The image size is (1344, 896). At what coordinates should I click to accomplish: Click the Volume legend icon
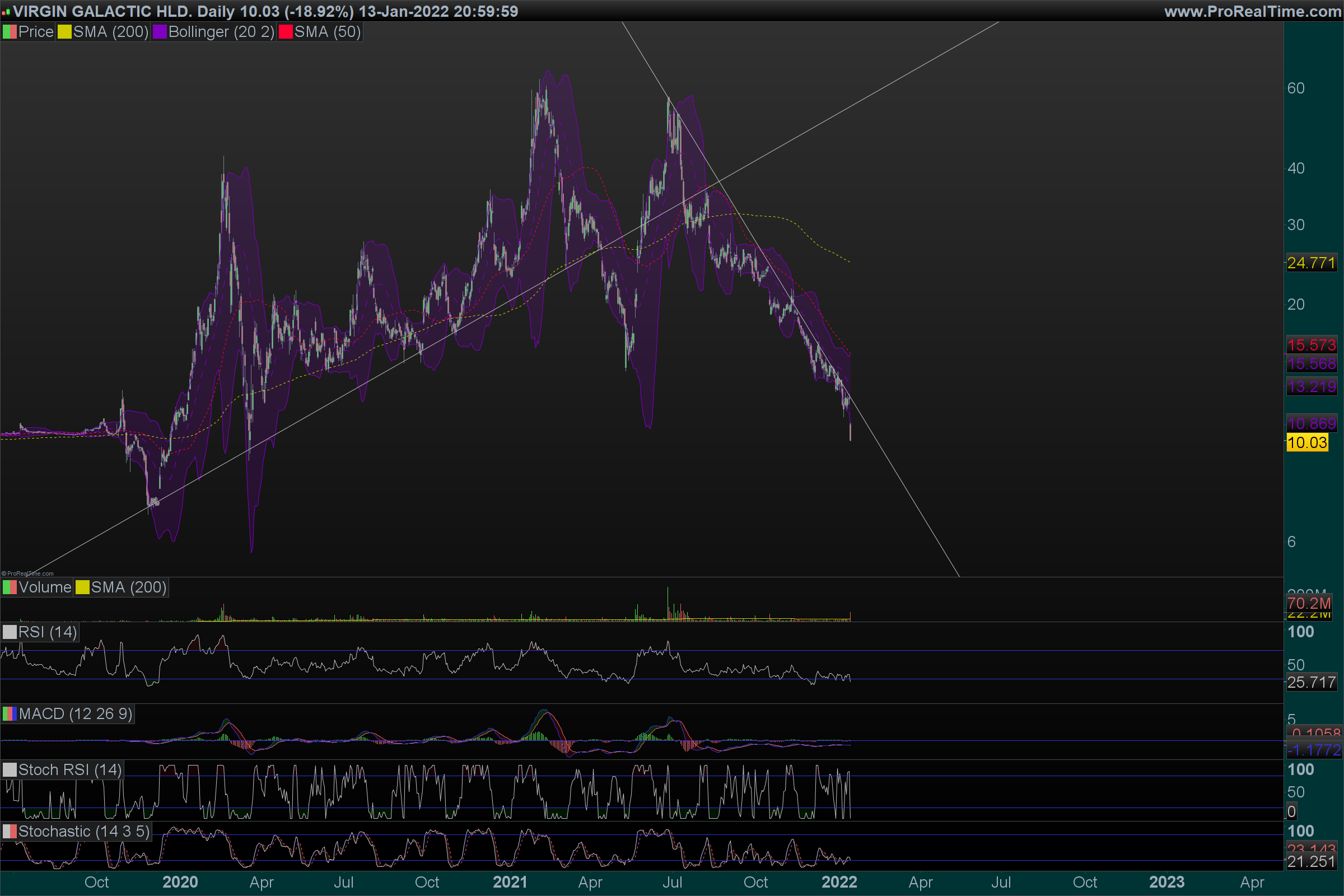coord(10,587)
